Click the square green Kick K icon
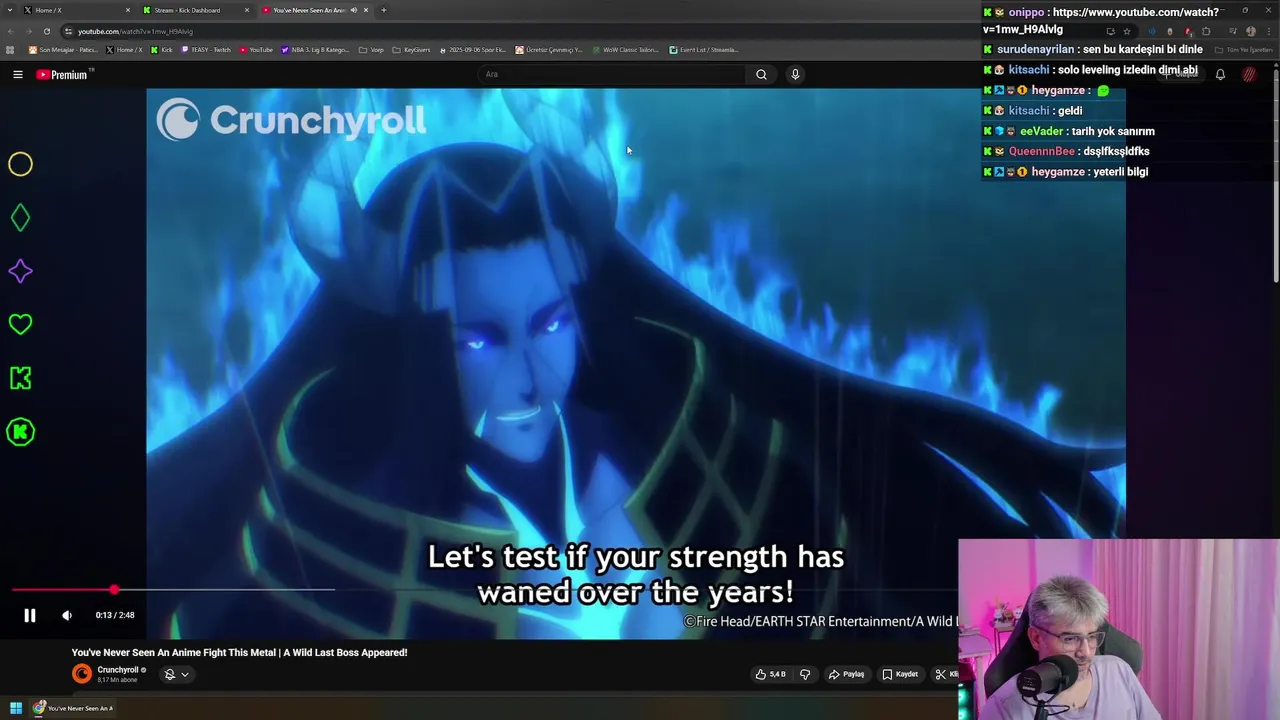Screen dimensions: 1280x720 coord(20,378)
